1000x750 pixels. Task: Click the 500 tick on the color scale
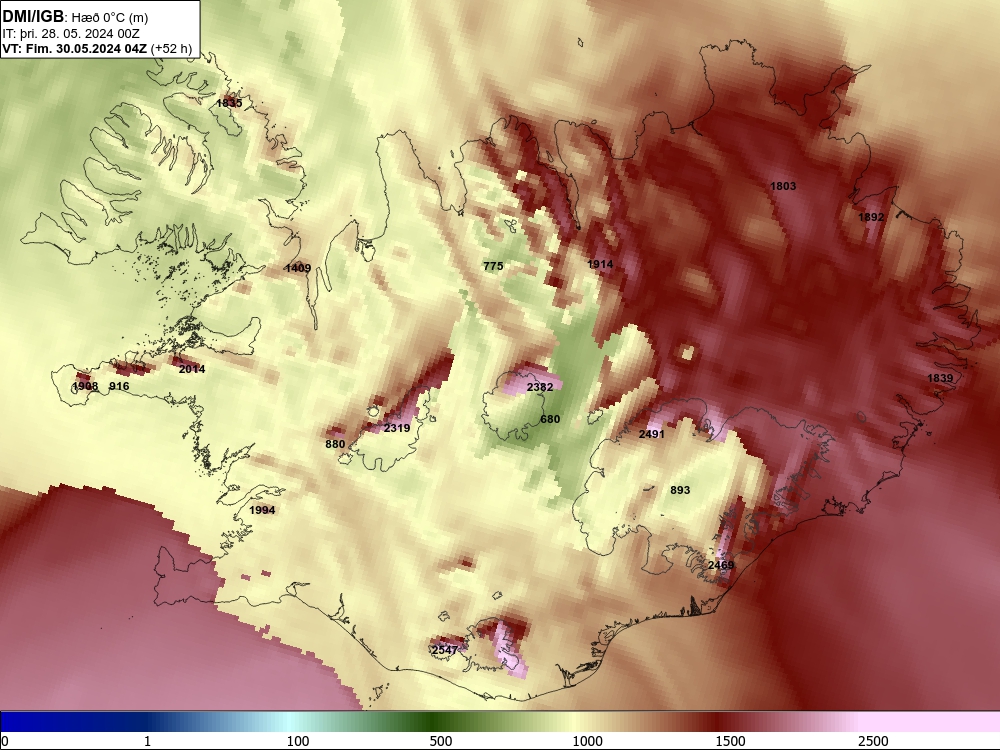click(441, 740)
